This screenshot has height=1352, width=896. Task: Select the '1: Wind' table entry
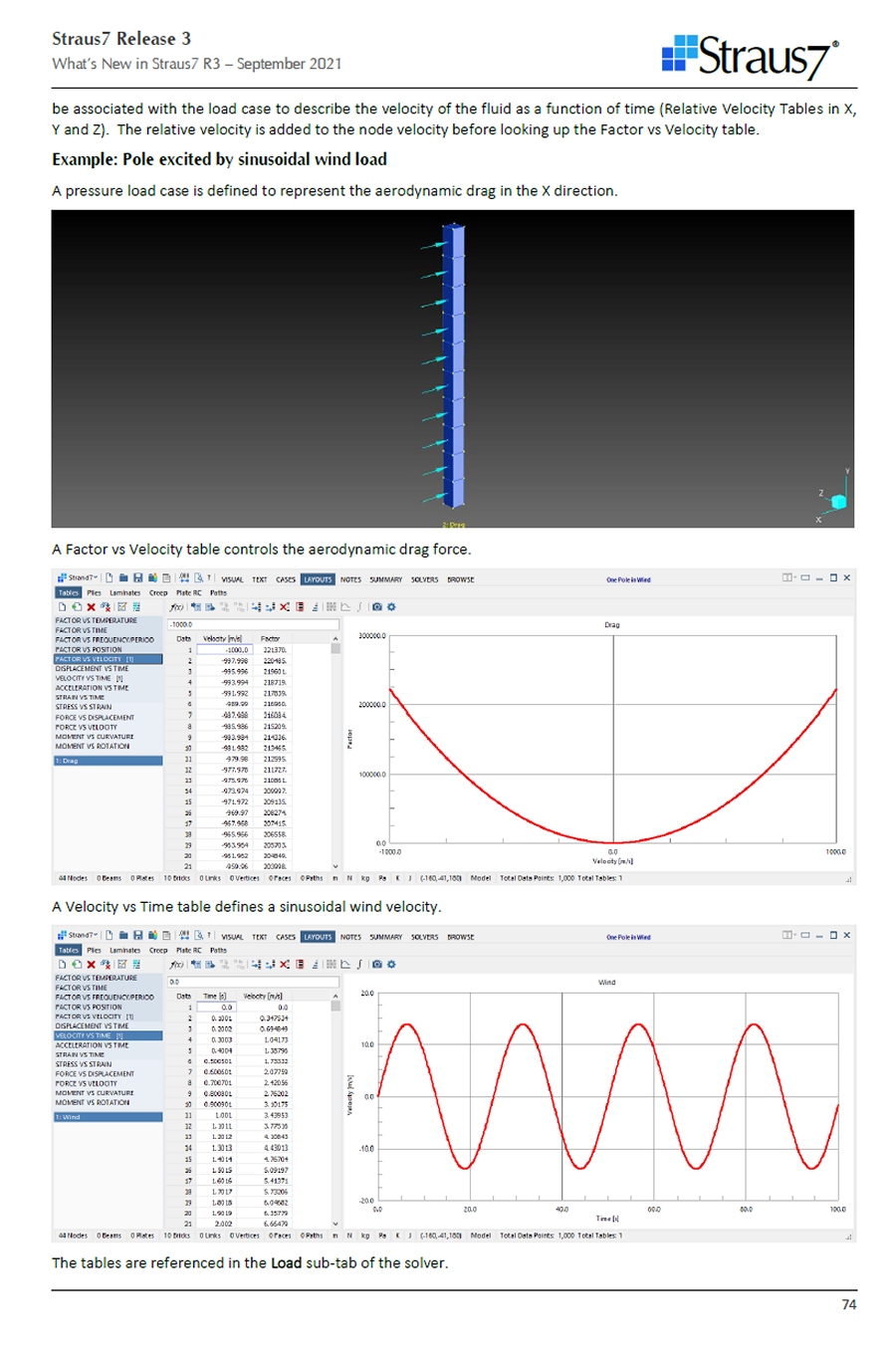pos(108,1117)
